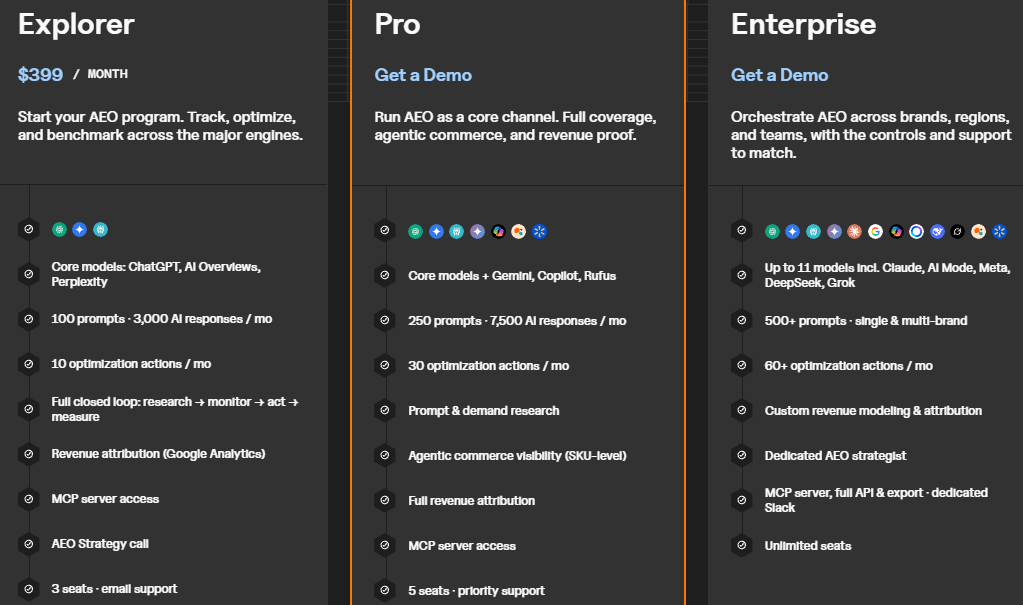Screen dimensions: 1023x605
Task: Select the Explorer plan heading
Action: (x=76, y=25)
